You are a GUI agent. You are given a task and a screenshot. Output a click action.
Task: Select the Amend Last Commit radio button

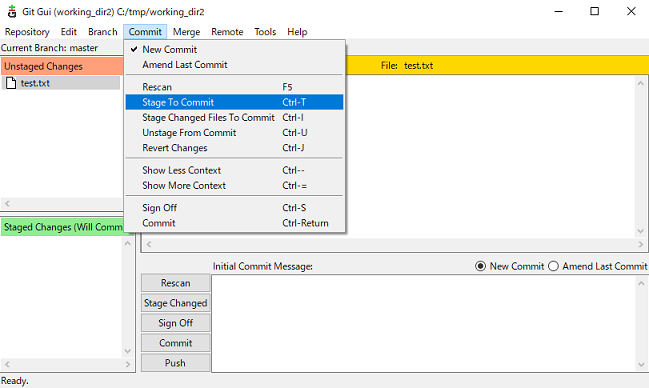(553, 266)
